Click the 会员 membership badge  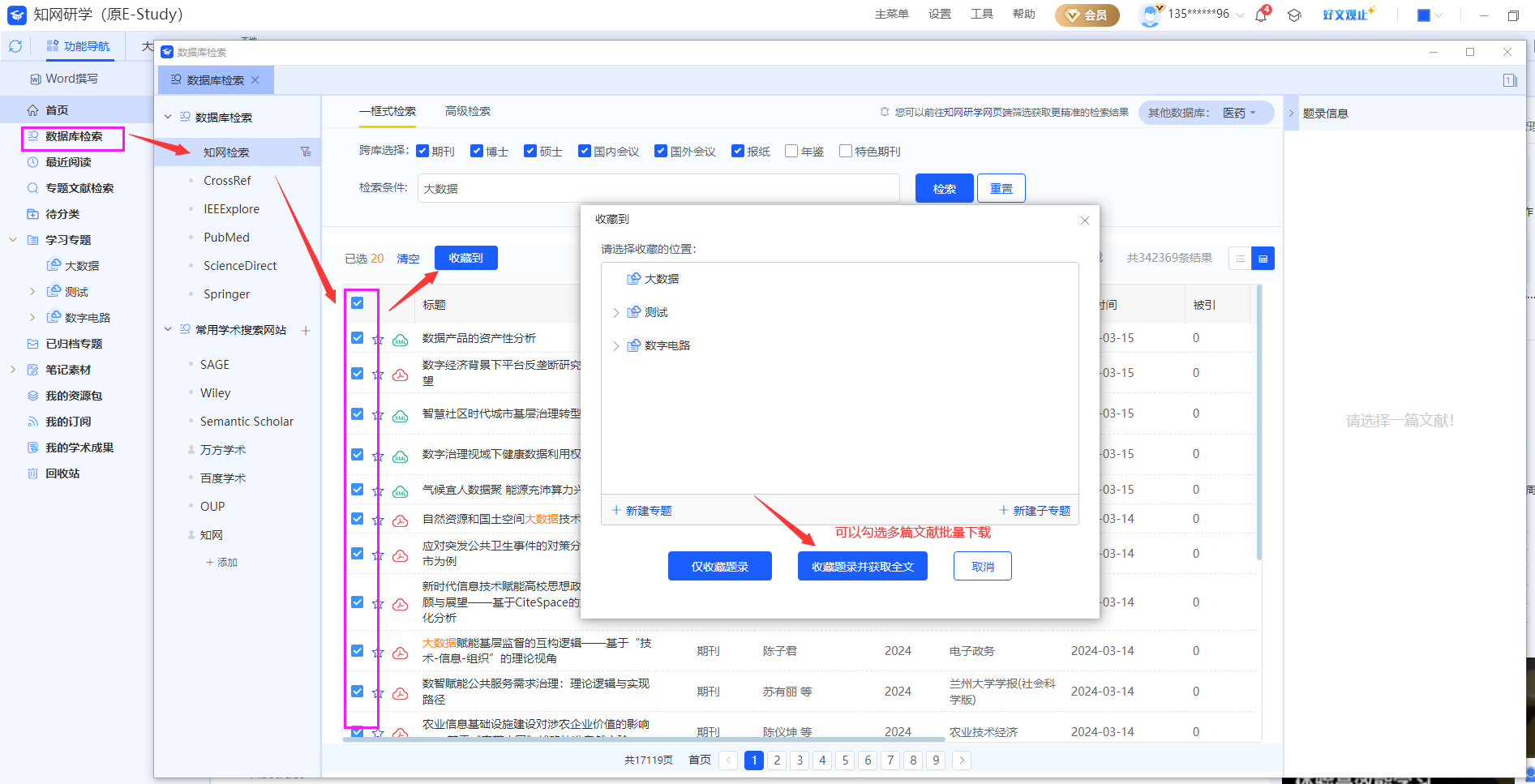click(1087, 15)
